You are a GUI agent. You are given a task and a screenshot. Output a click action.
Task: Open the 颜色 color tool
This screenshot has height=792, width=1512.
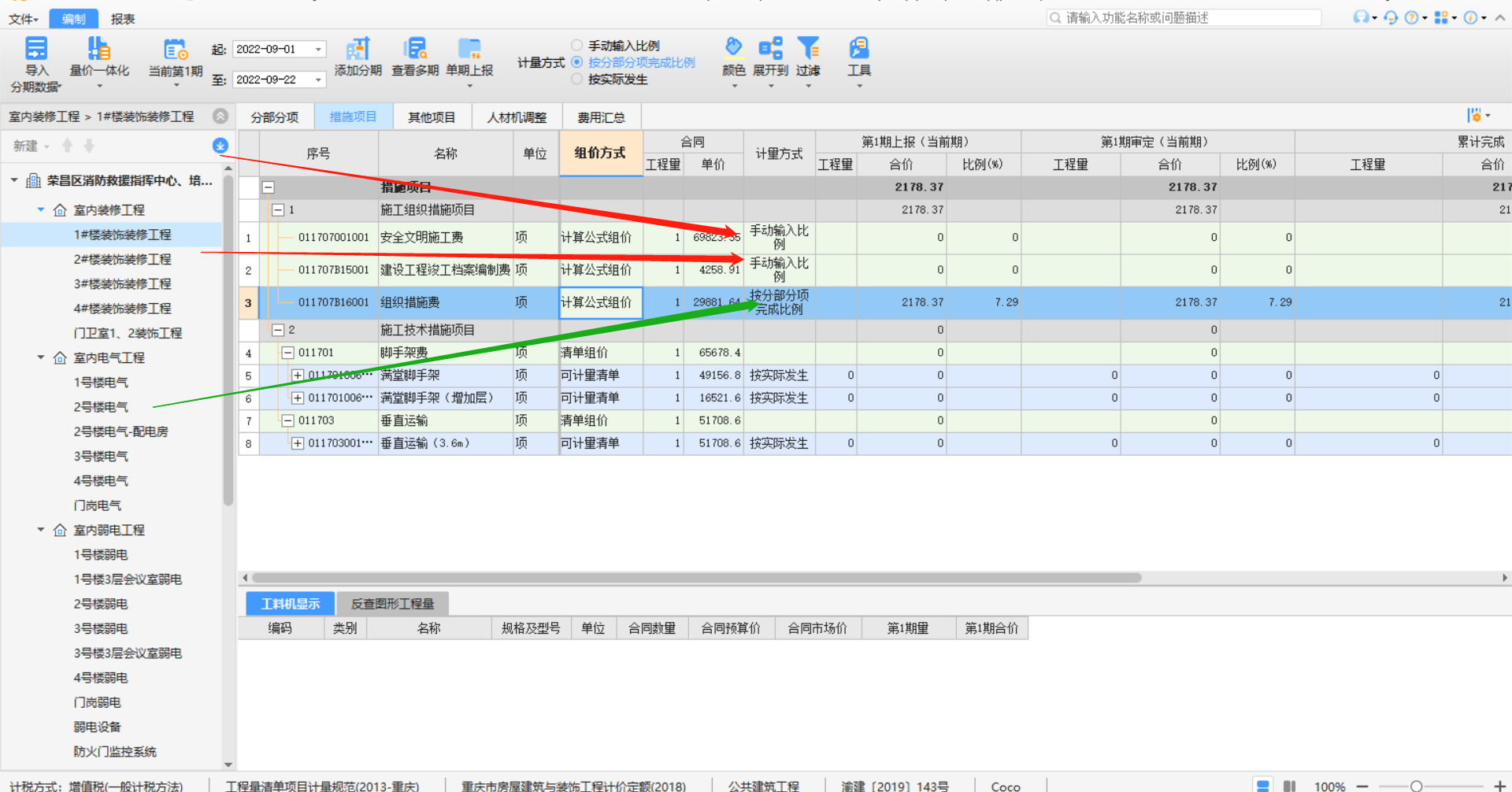coord(733,47)
